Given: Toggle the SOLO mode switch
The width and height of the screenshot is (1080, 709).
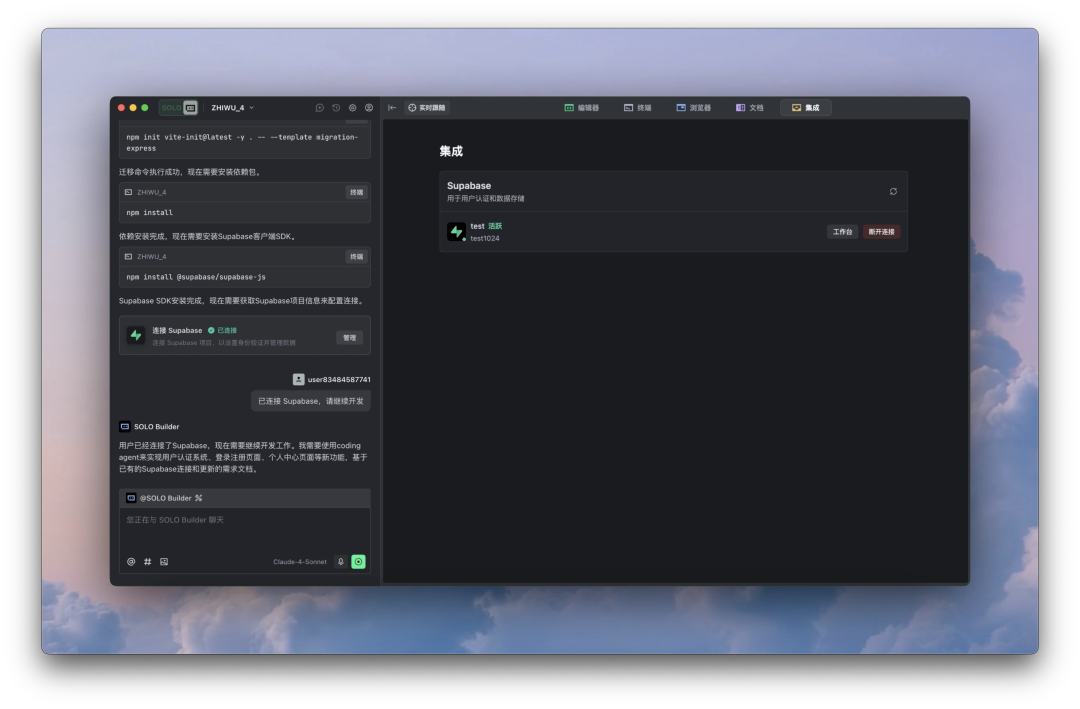Looking at the screenshot, I should (x=179, y=107).
